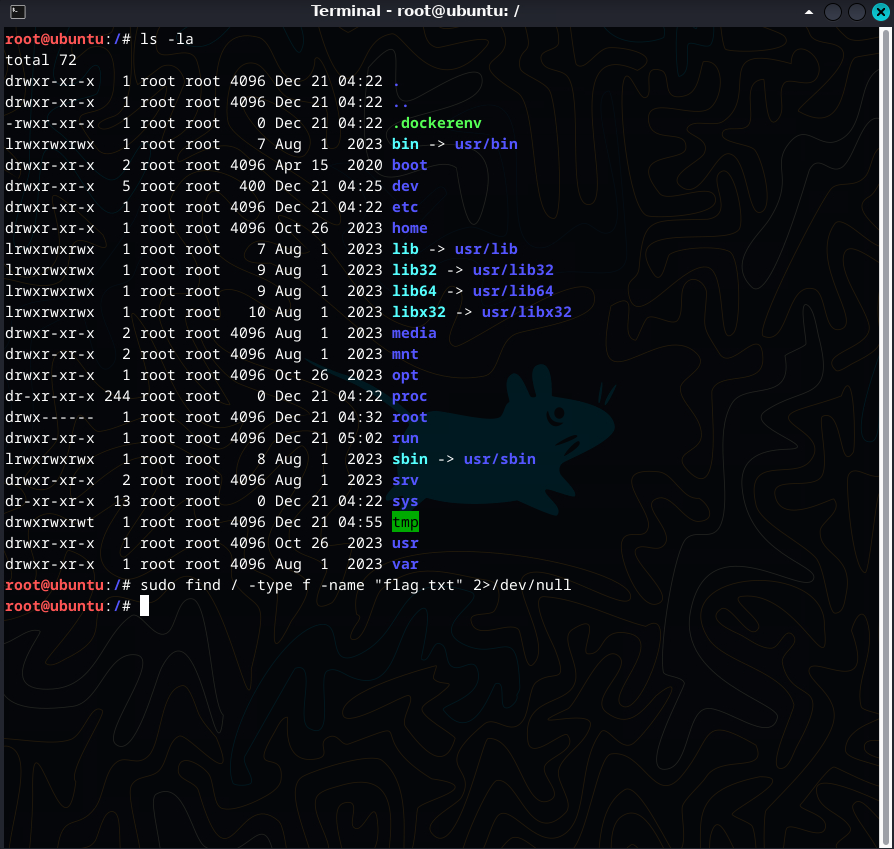Image resolution: width=894 pixels, height=849 pixels.
Task: Click the cursor block at the last prompt
Action: (x=145, y=606)
